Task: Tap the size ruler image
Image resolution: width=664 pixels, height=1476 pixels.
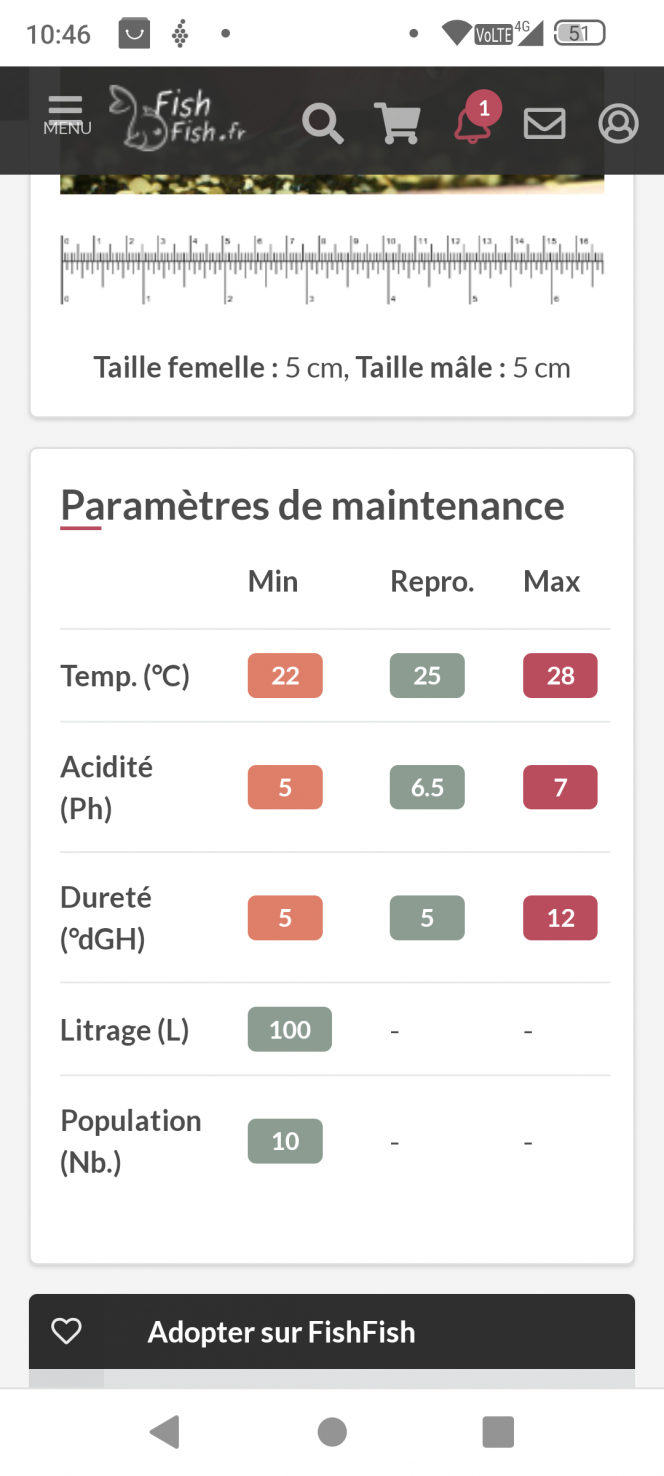Action: click(x=332, y=270)
